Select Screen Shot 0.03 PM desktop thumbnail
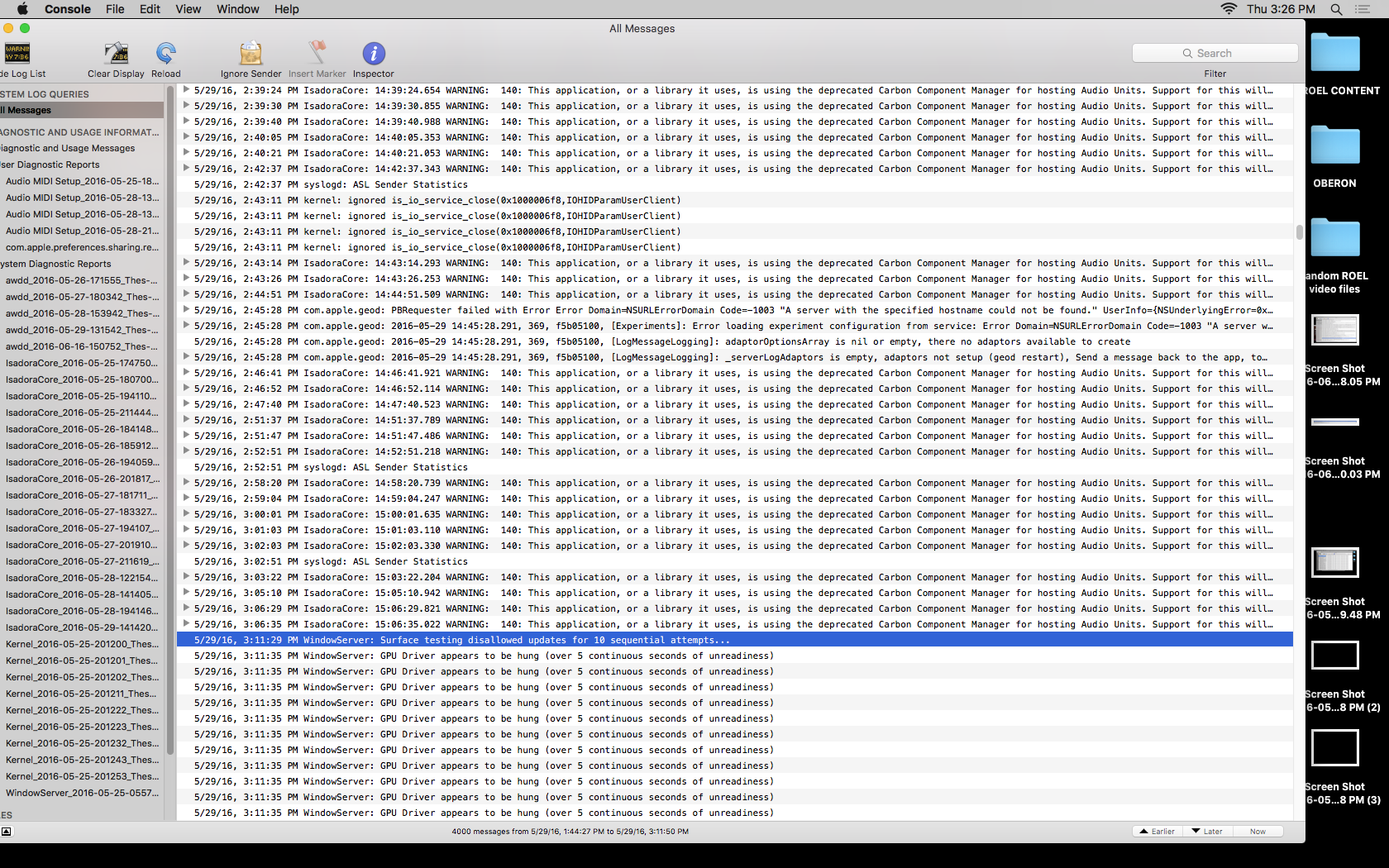 1334,422
